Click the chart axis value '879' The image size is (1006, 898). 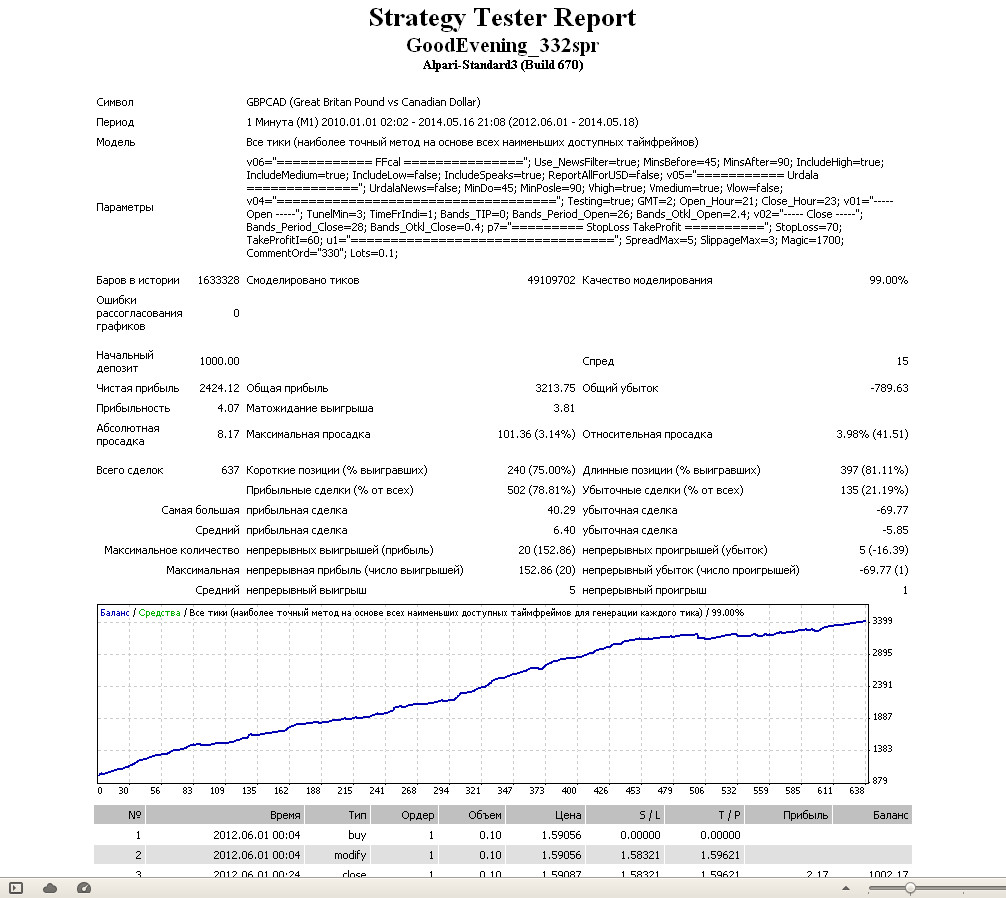coord(880,781)
